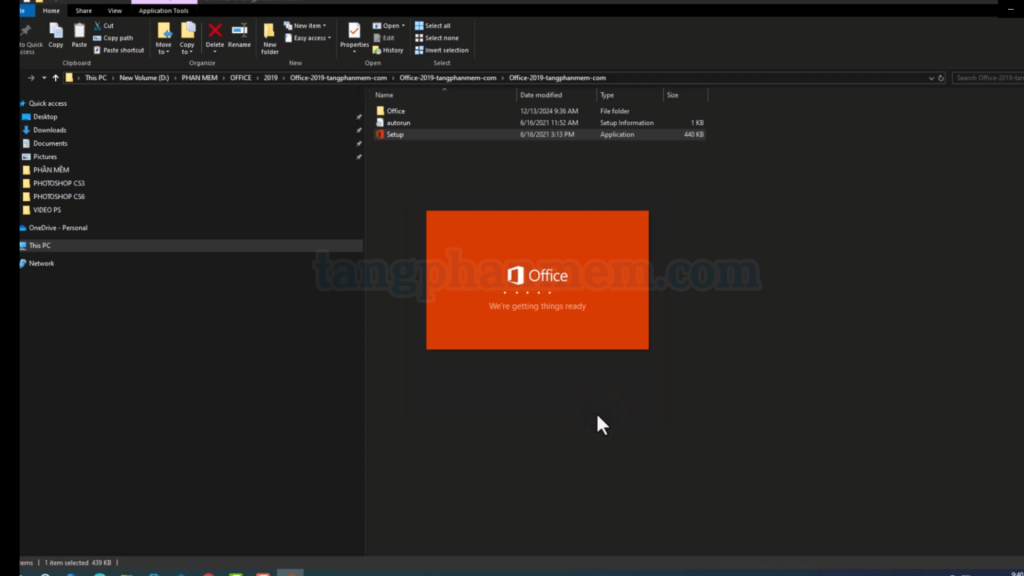
Task: Click OFFICE breadcrumb in address bar
Action: pyautogui.click(x=240, y=78)
